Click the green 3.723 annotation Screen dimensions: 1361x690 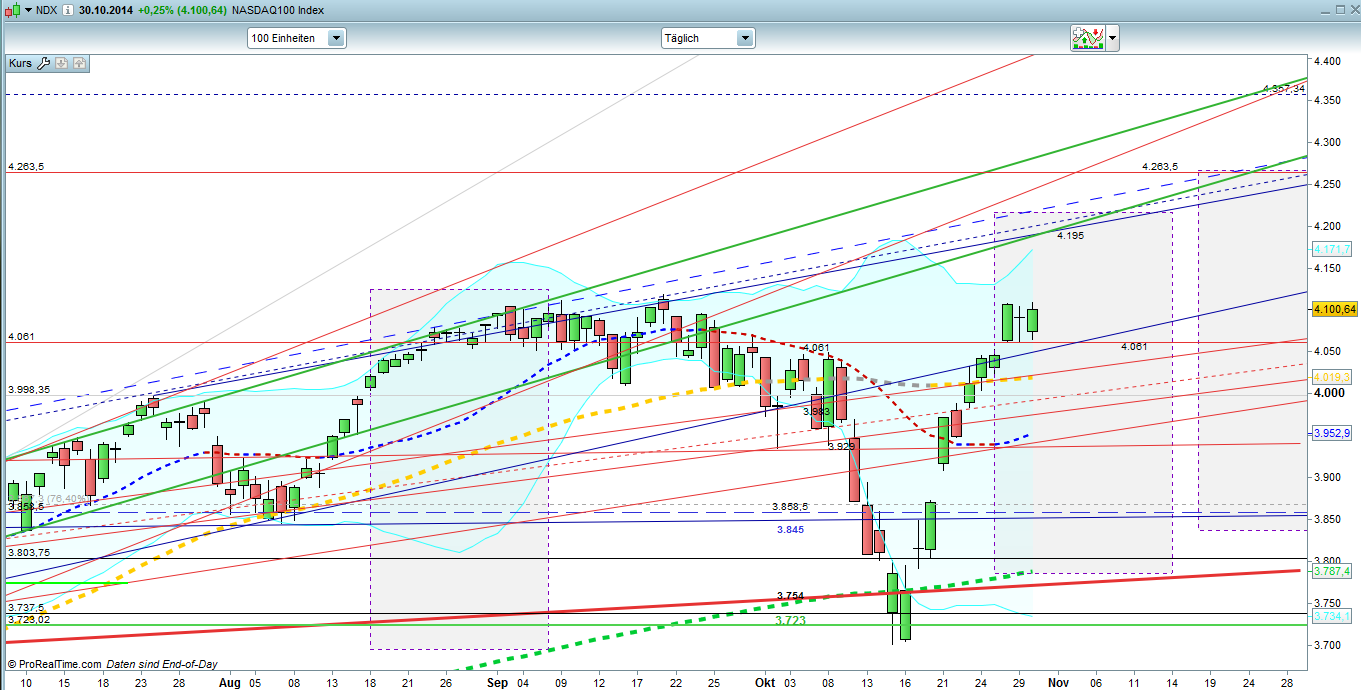click(x=791, y=621)
